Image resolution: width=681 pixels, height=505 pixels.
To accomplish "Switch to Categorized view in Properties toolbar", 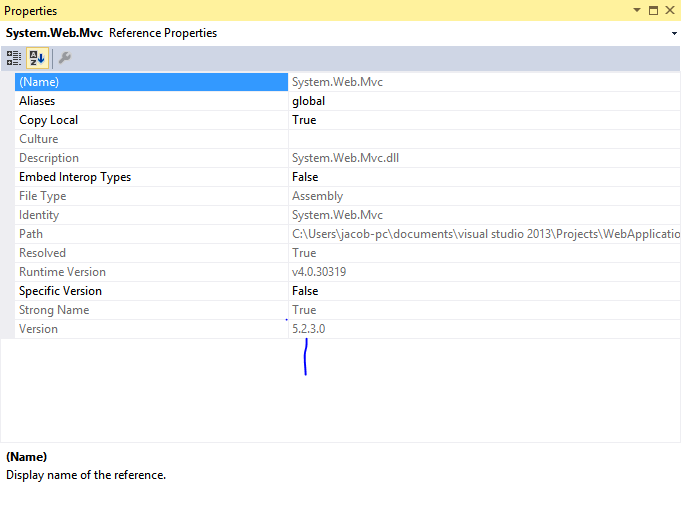I will (13, 58).
